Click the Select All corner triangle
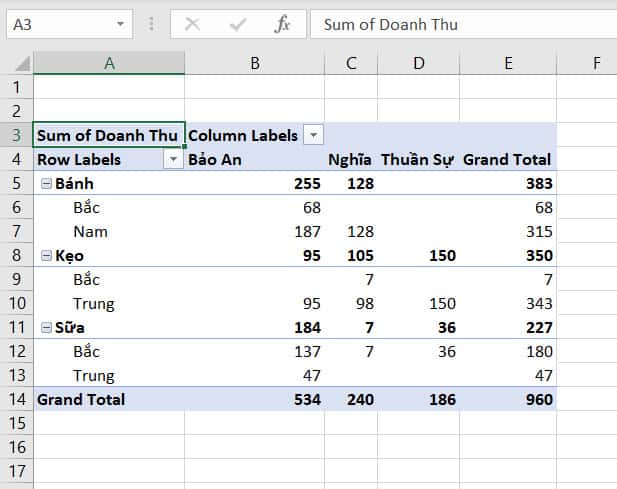 point(23,64)
